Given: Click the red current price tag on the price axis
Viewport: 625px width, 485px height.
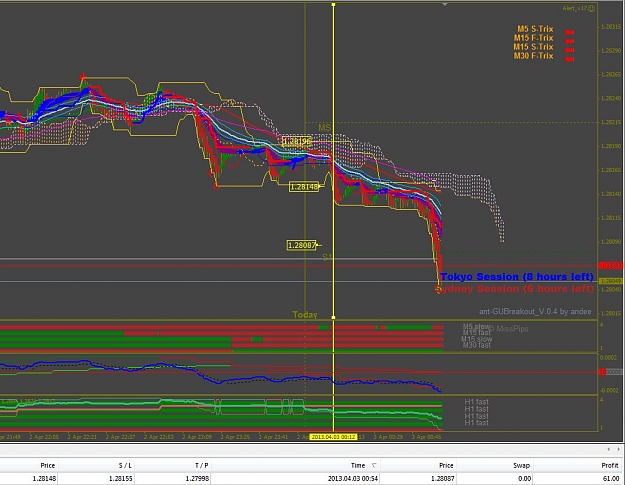Looking at the screenshot, I should [x=611, y=265].
